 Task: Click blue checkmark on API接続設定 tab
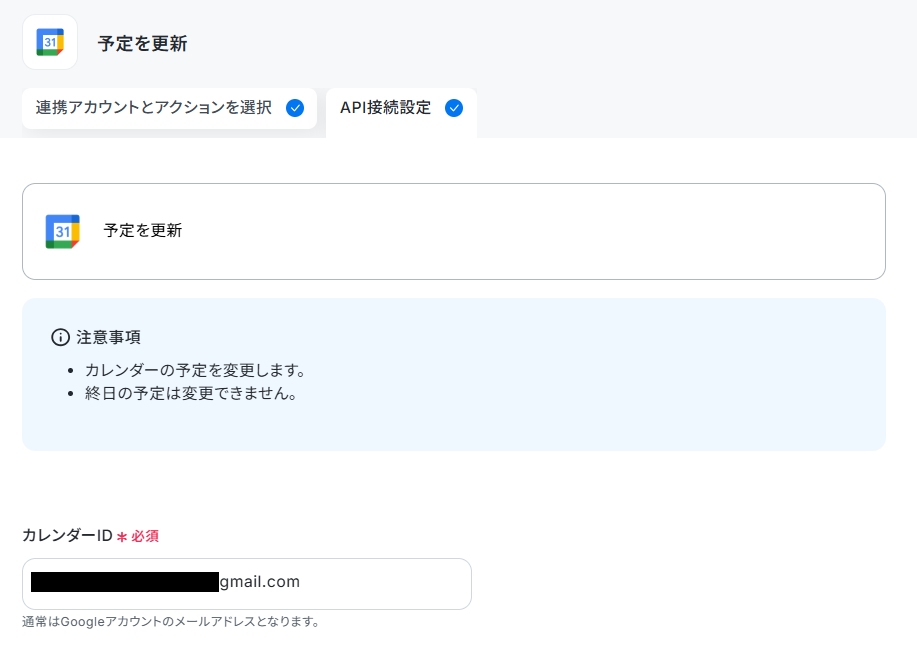[454, 108]
